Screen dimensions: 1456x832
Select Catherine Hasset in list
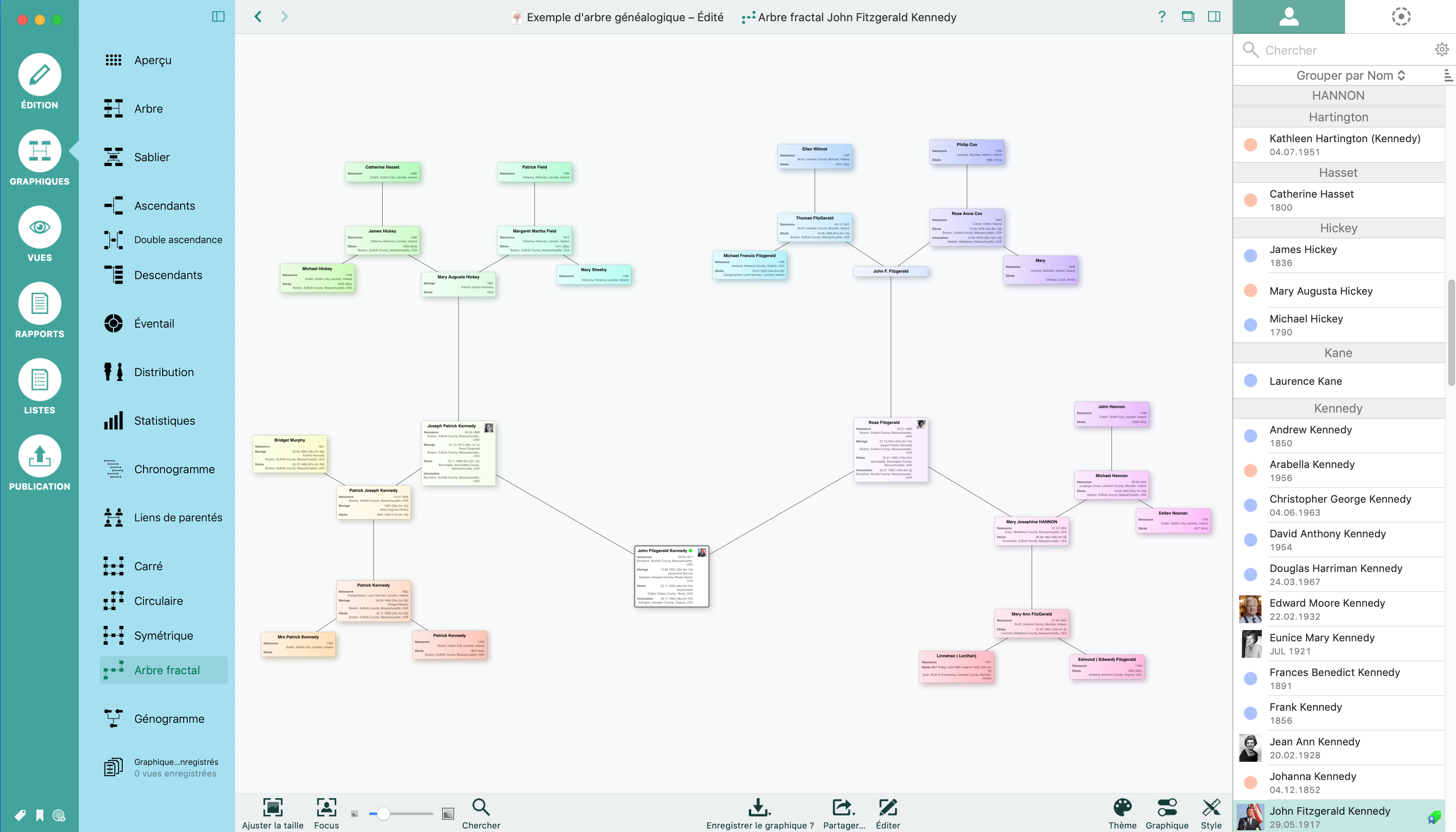pos(1339,200)
